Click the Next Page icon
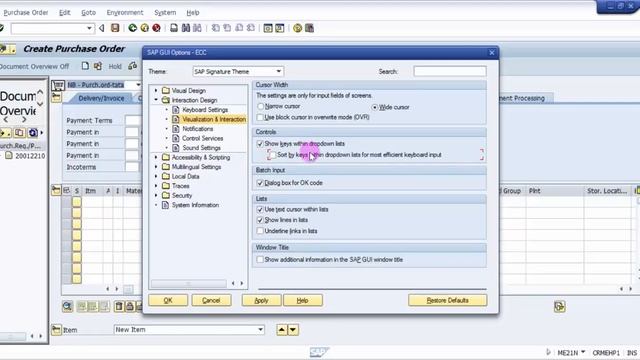Viewport: 640px width, 360px height. click(239, 28)
